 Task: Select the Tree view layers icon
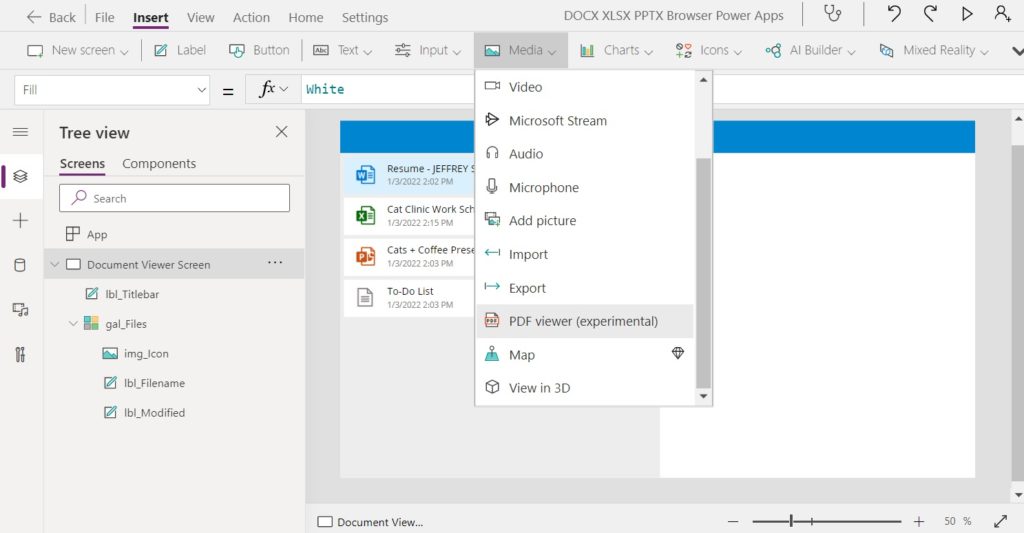point(20,176)
